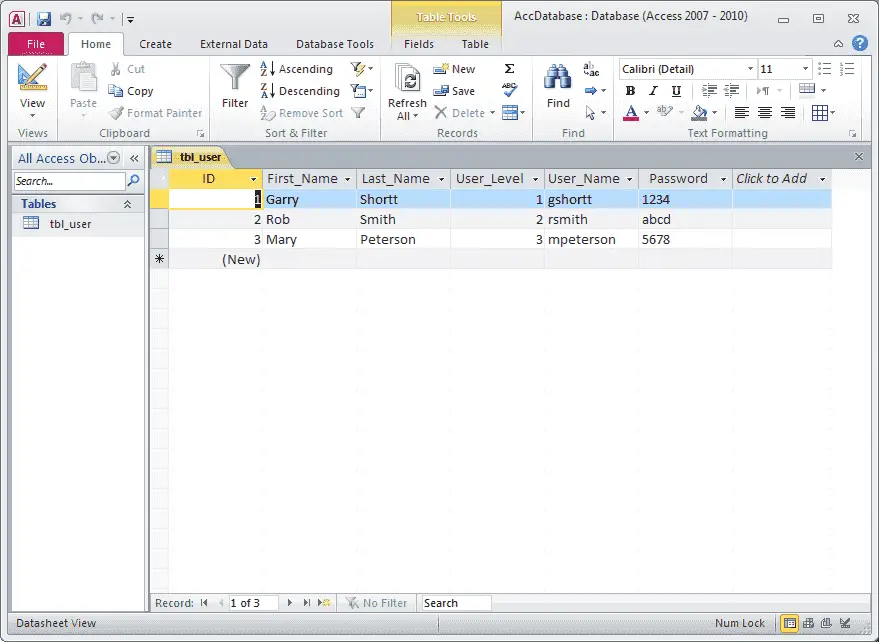Click Toggle Filter icon
This screenshot has height=642, width=879.
(x=358, y=113)
